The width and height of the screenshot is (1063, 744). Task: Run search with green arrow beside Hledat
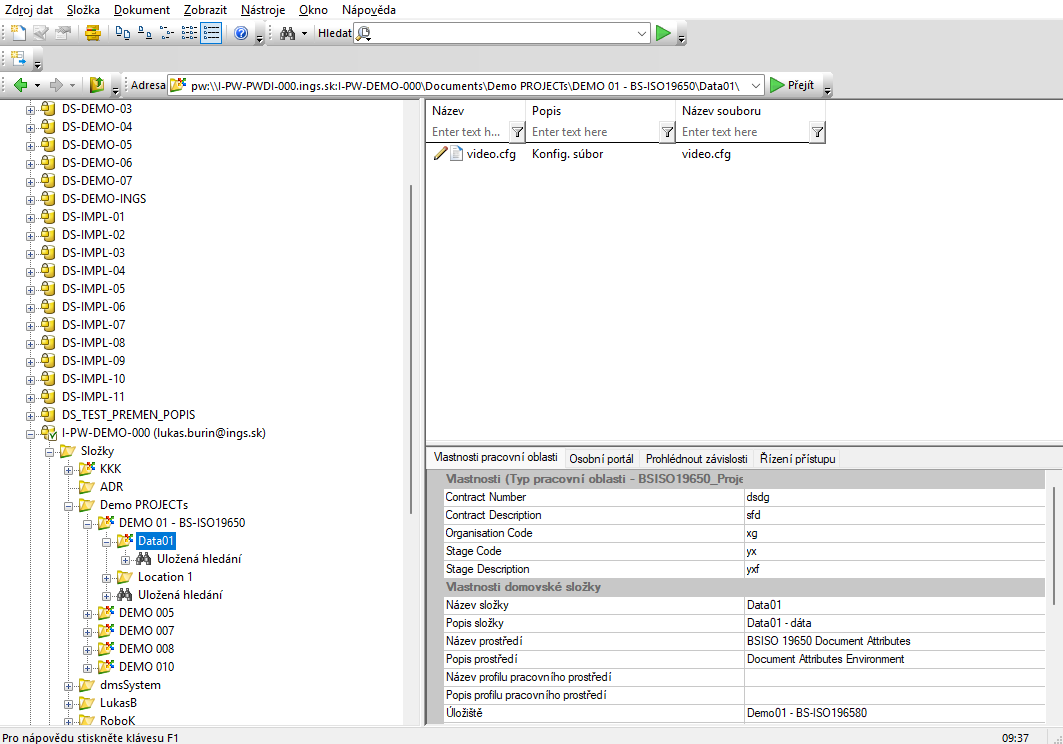[662, 33]
